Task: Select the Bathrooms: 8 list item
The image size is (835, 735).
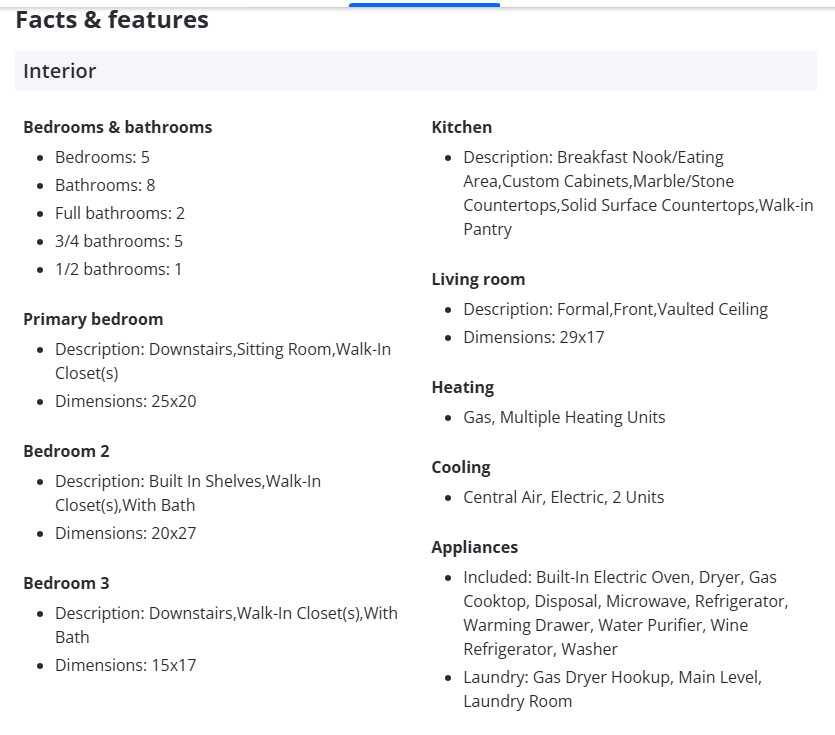Action: tap(105, 185)
